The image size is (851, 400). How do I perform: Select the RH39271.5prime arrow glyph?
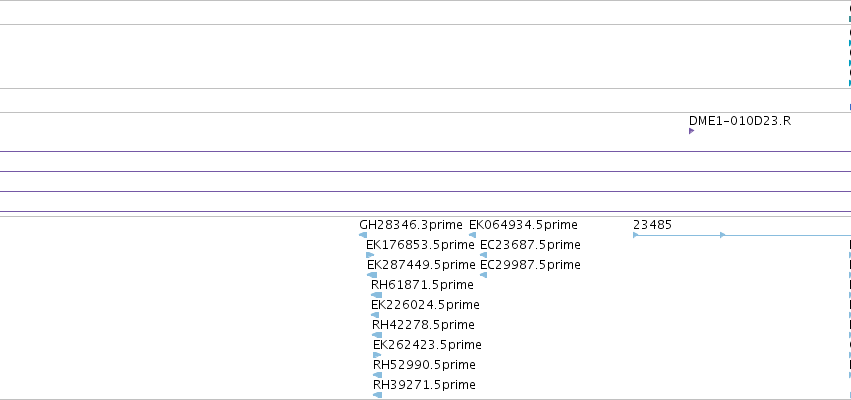click(377, 395)
